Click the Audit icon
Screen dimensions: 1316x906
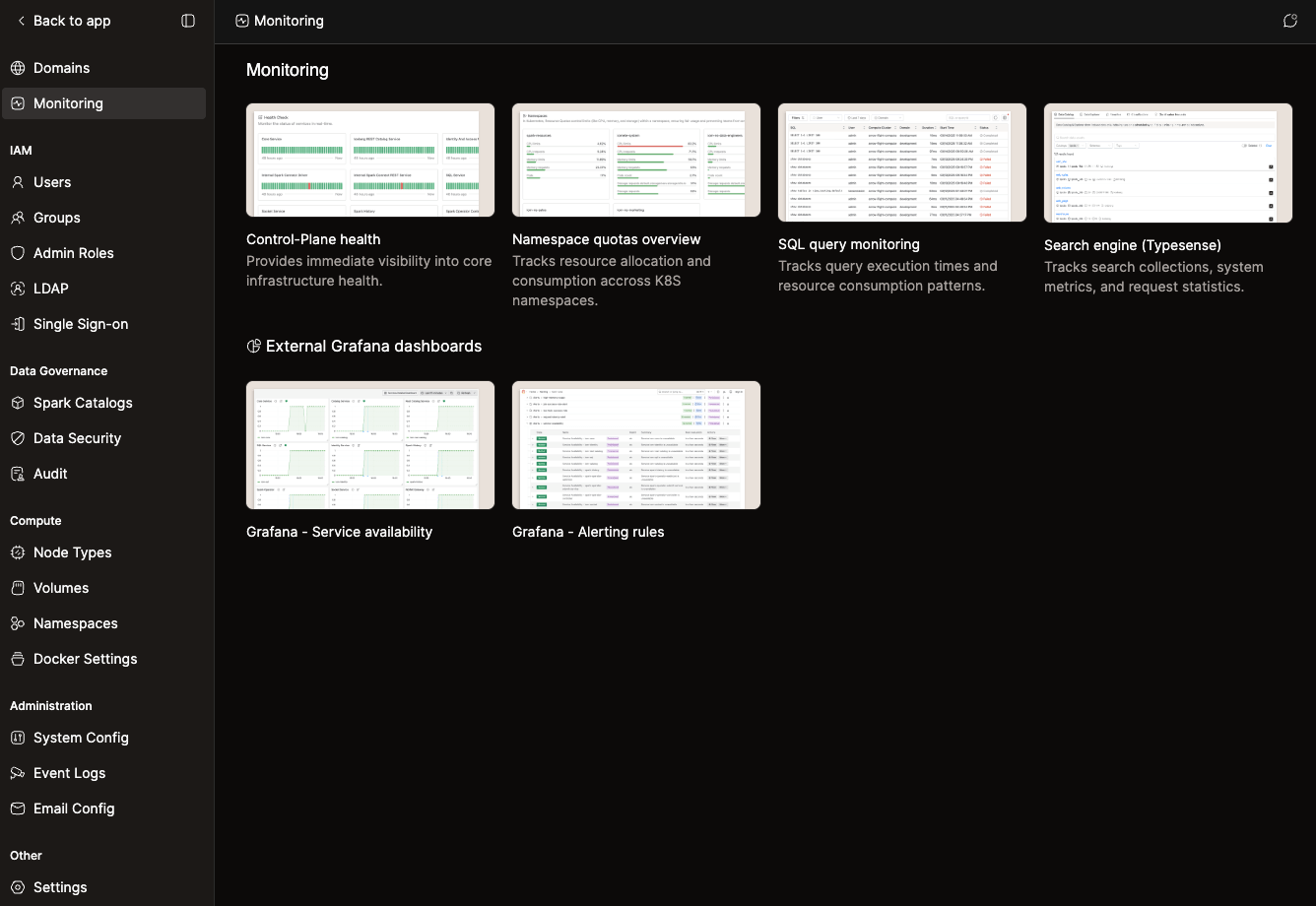18,474
